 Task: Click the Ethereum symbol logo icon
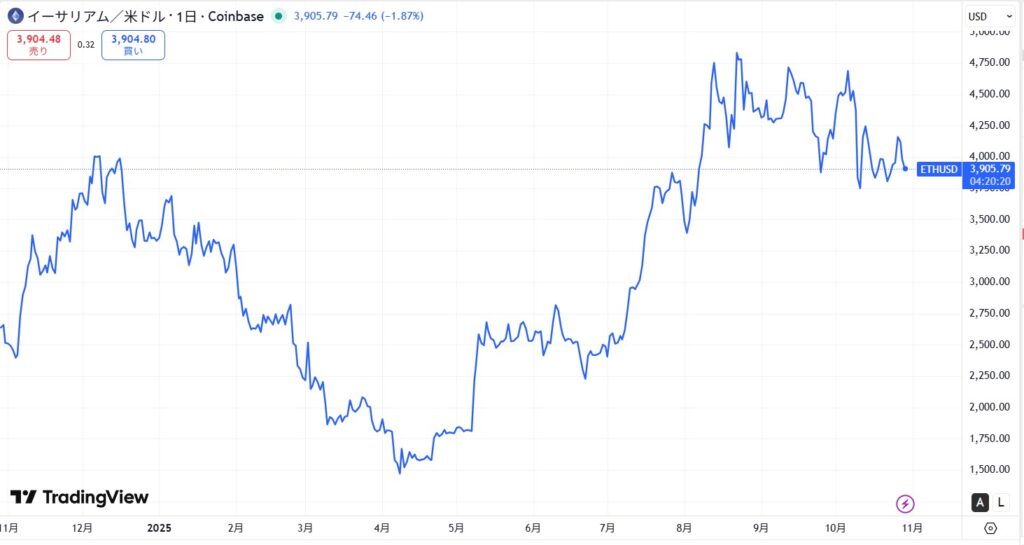click(x=15, y=16)
